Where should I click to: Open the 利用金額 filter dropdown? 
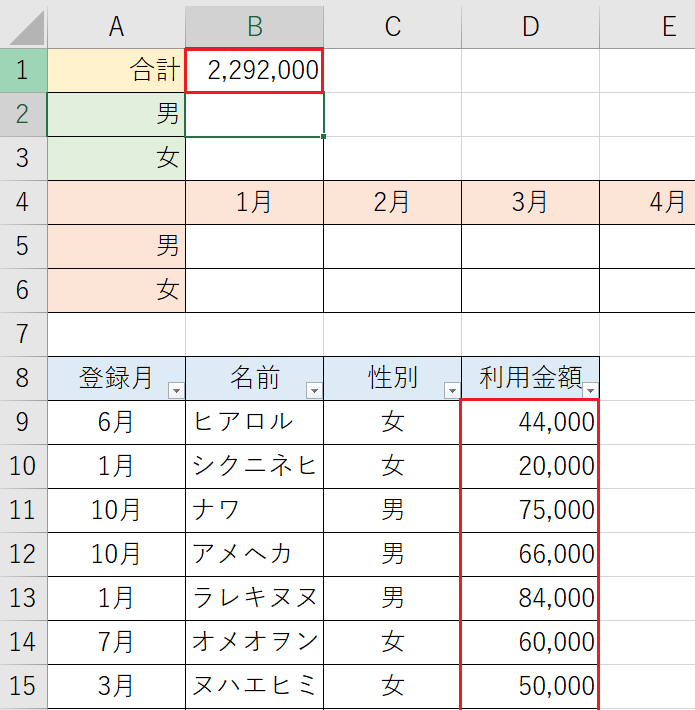click(x=590, y=390)
